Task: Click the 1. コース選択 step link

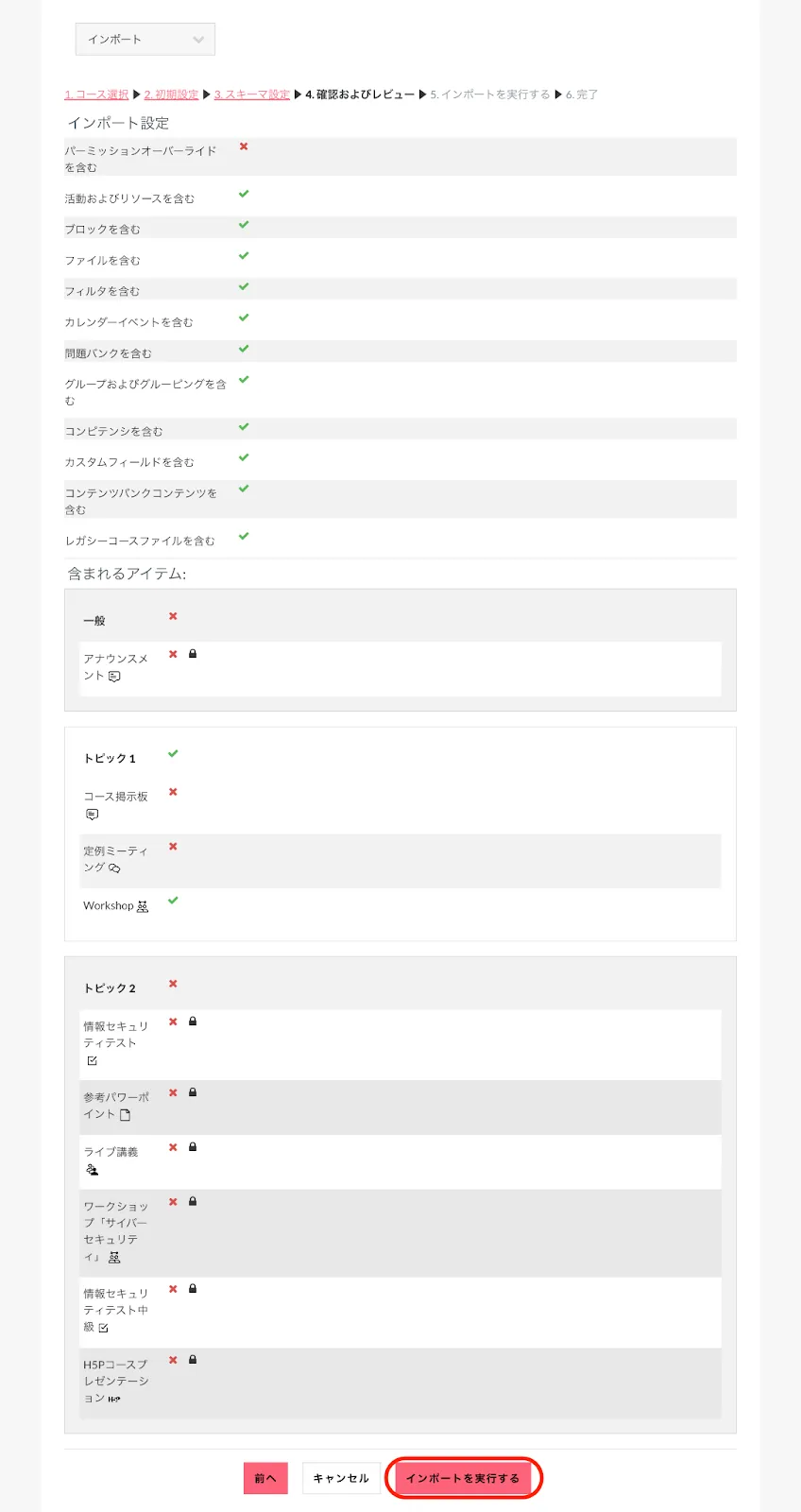Action: [96, 94]
